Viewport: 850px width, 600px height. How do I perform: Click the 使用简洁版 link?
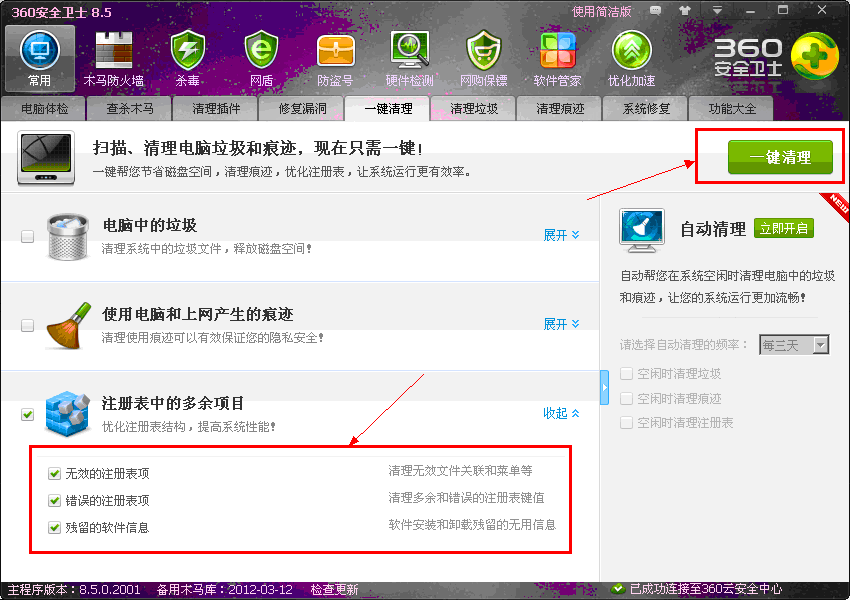coord(602,11)
